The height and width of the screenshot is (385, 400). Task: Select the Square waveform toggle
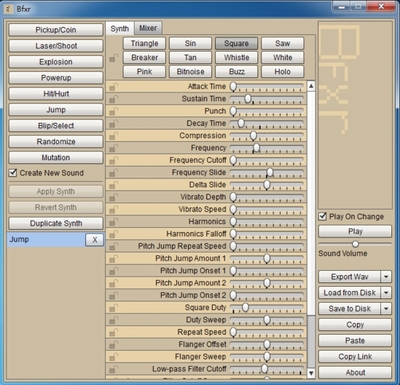point(236,43)
